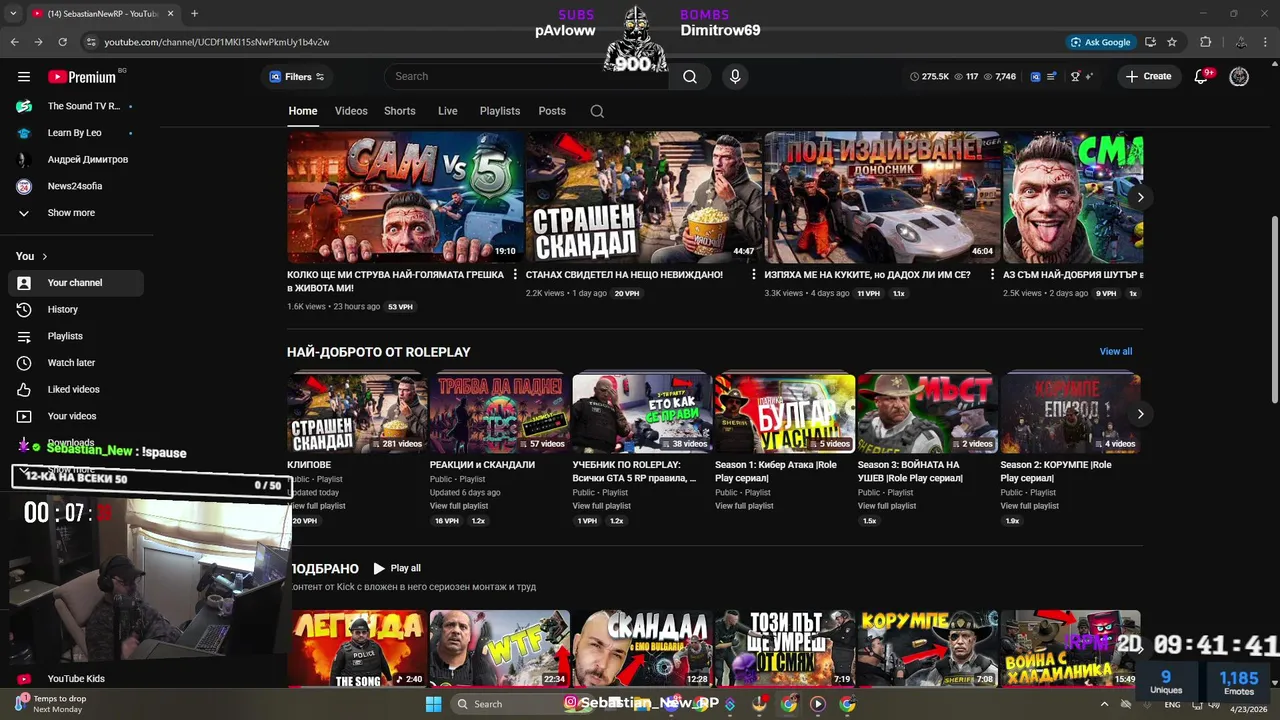This screenshot has width=1280, height=720.
Task: Open Watch later in sidebar
Action: coord(71,363)
